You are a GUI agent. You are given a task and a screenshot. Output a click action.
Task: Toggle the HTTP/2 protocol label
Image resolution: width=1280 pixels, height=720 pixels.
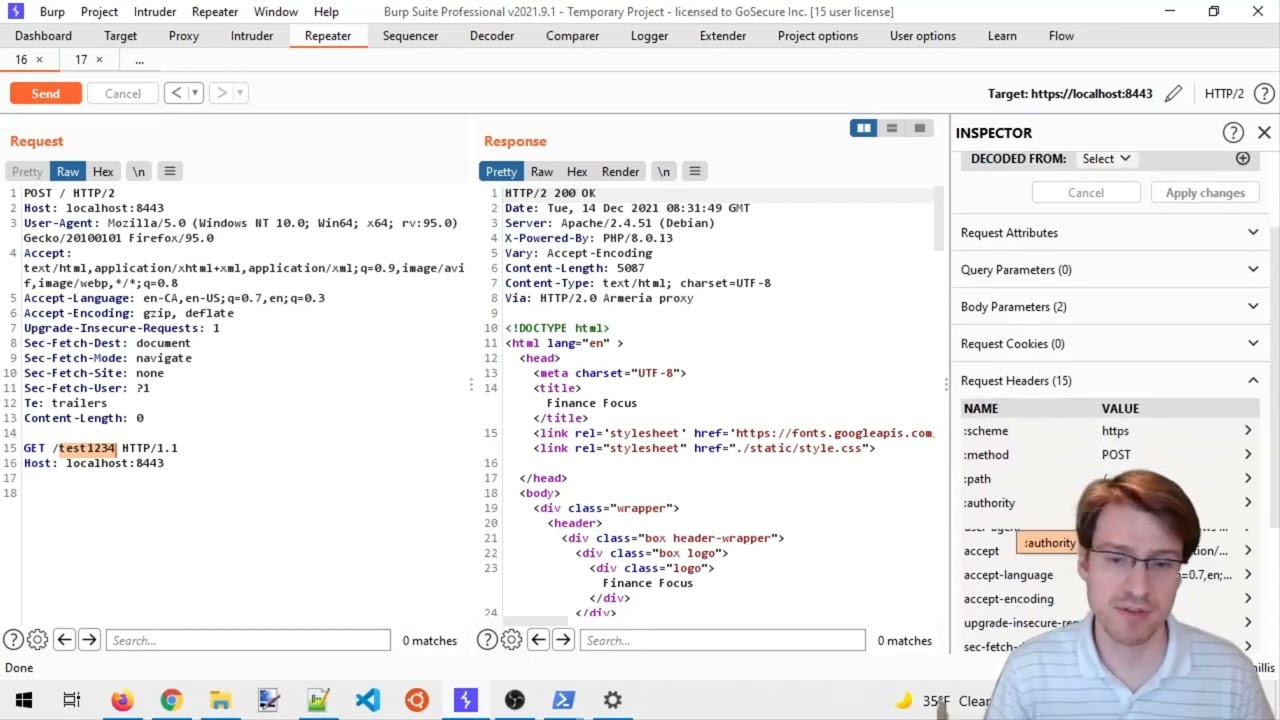[1224, 93]
